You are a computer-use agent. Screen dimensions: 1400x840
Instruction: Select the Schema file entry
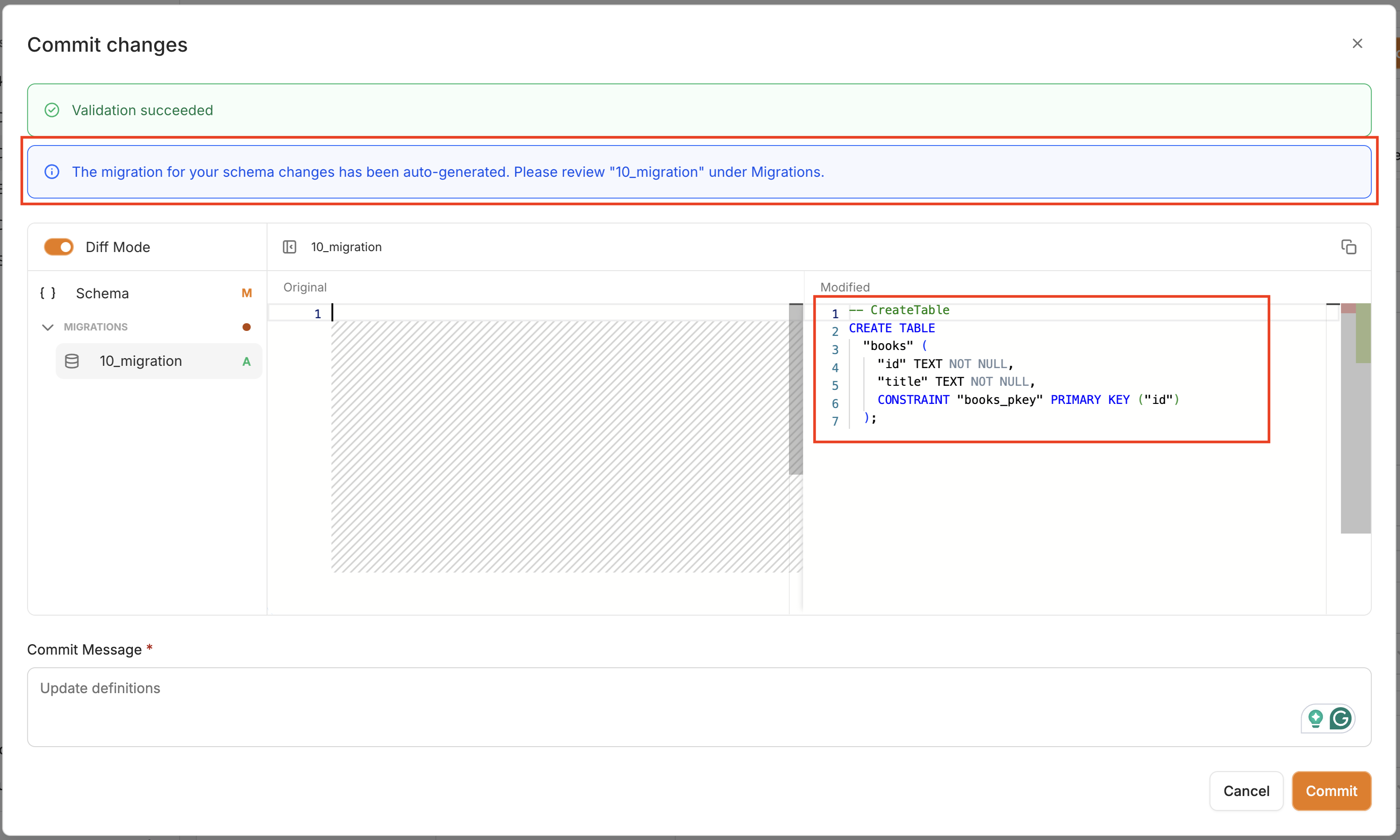(x=102, y=293)
